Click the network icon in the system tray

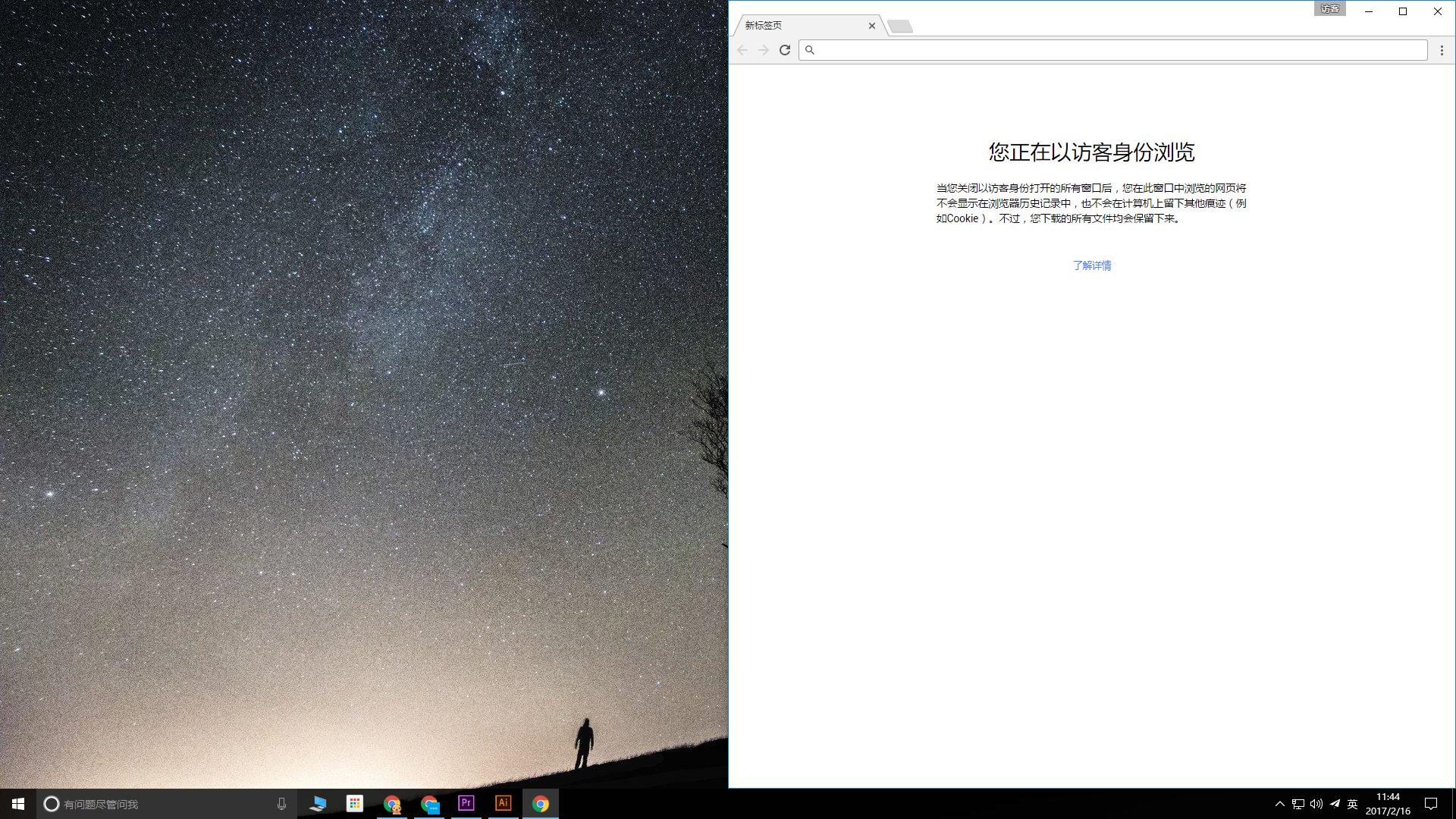[1298, 805]
